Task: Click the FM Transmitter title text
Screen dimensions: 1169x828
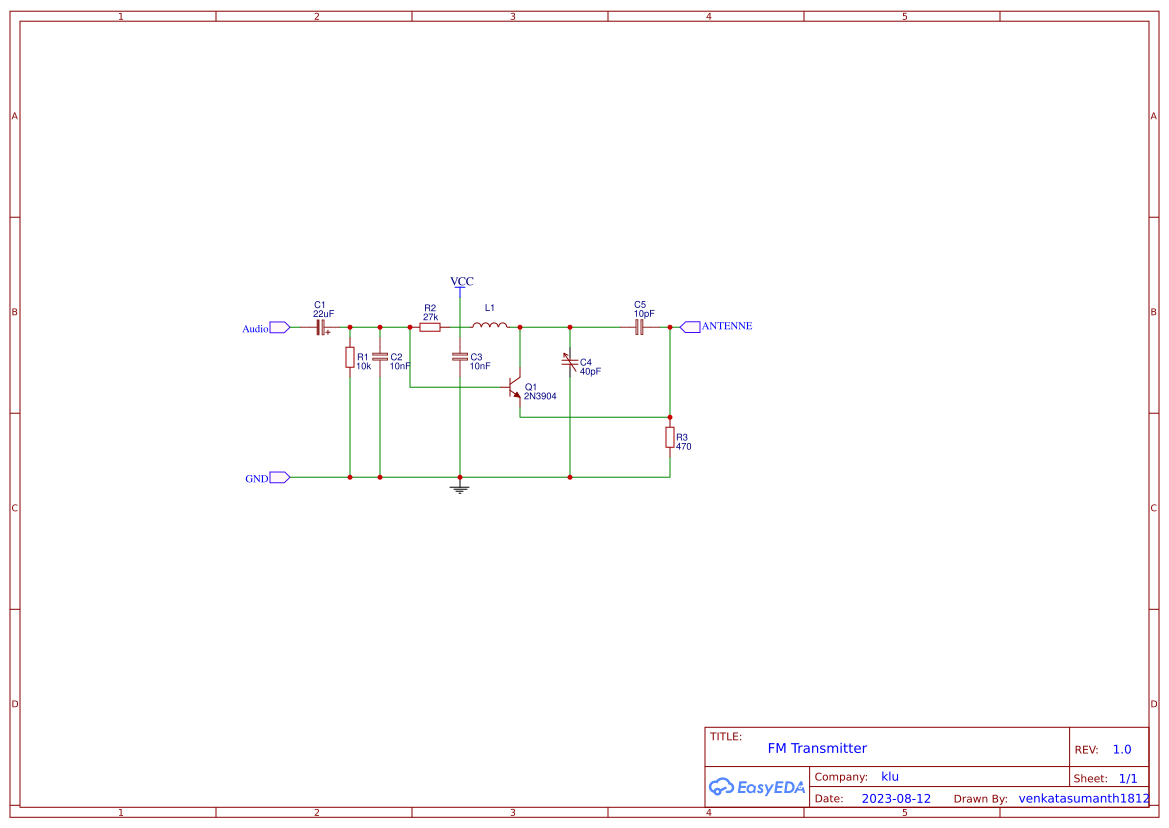Action: point(816,748)
